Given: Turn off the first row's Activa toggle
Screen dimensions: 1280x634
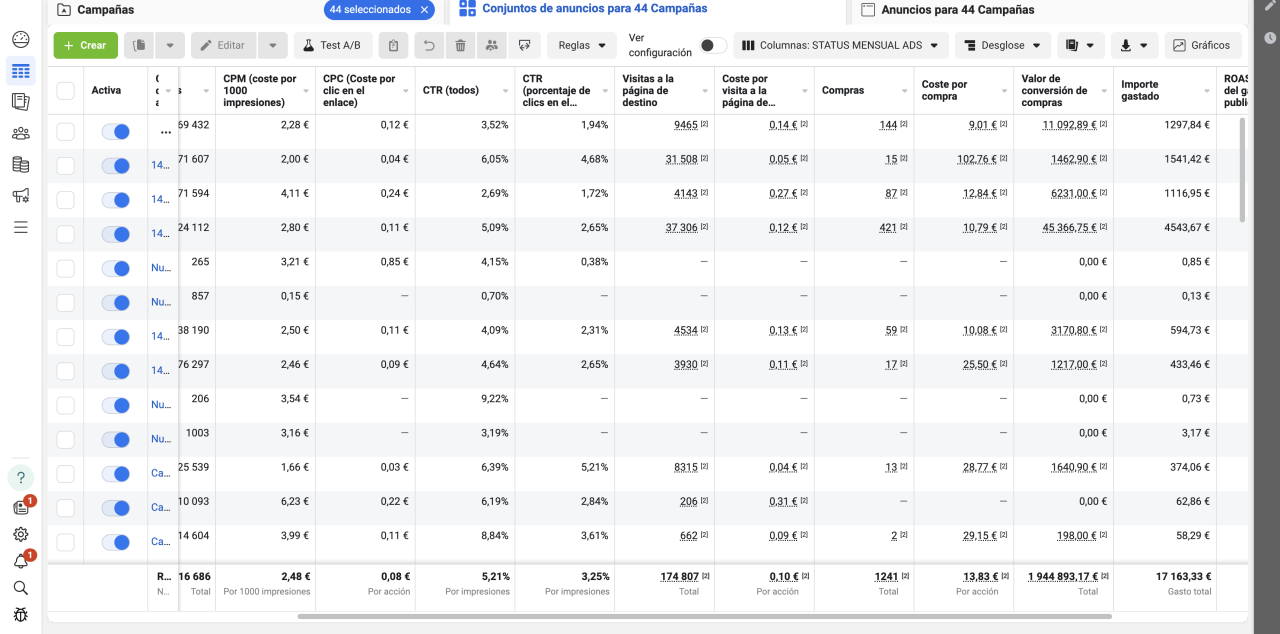Looking at the screenshot, I should tap(116, 132).
